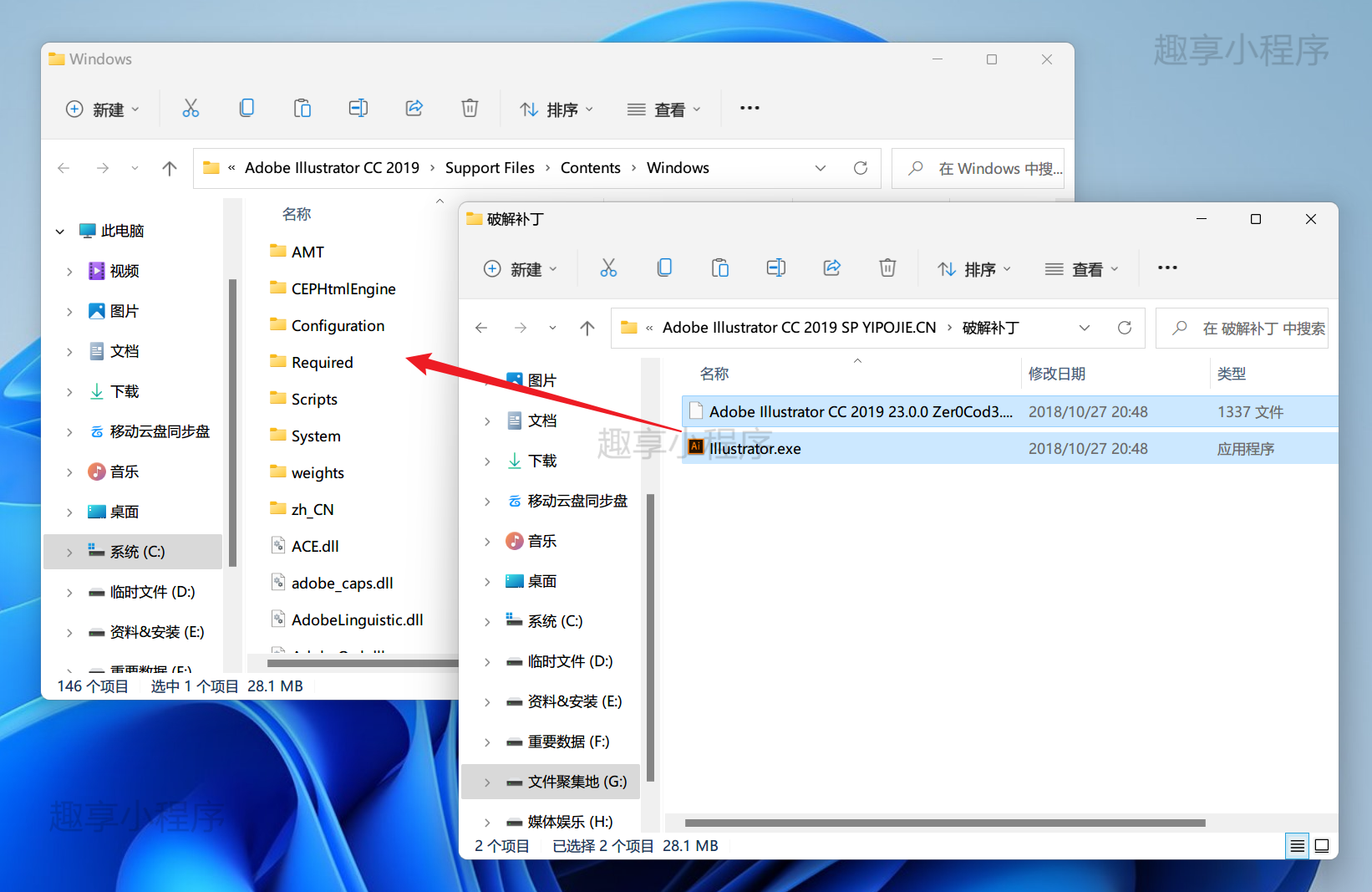The height and width of the screenshot is (892, 1372).
Task: Click Share icon in Windows window toolbar
Action: [x=414, y=108]
